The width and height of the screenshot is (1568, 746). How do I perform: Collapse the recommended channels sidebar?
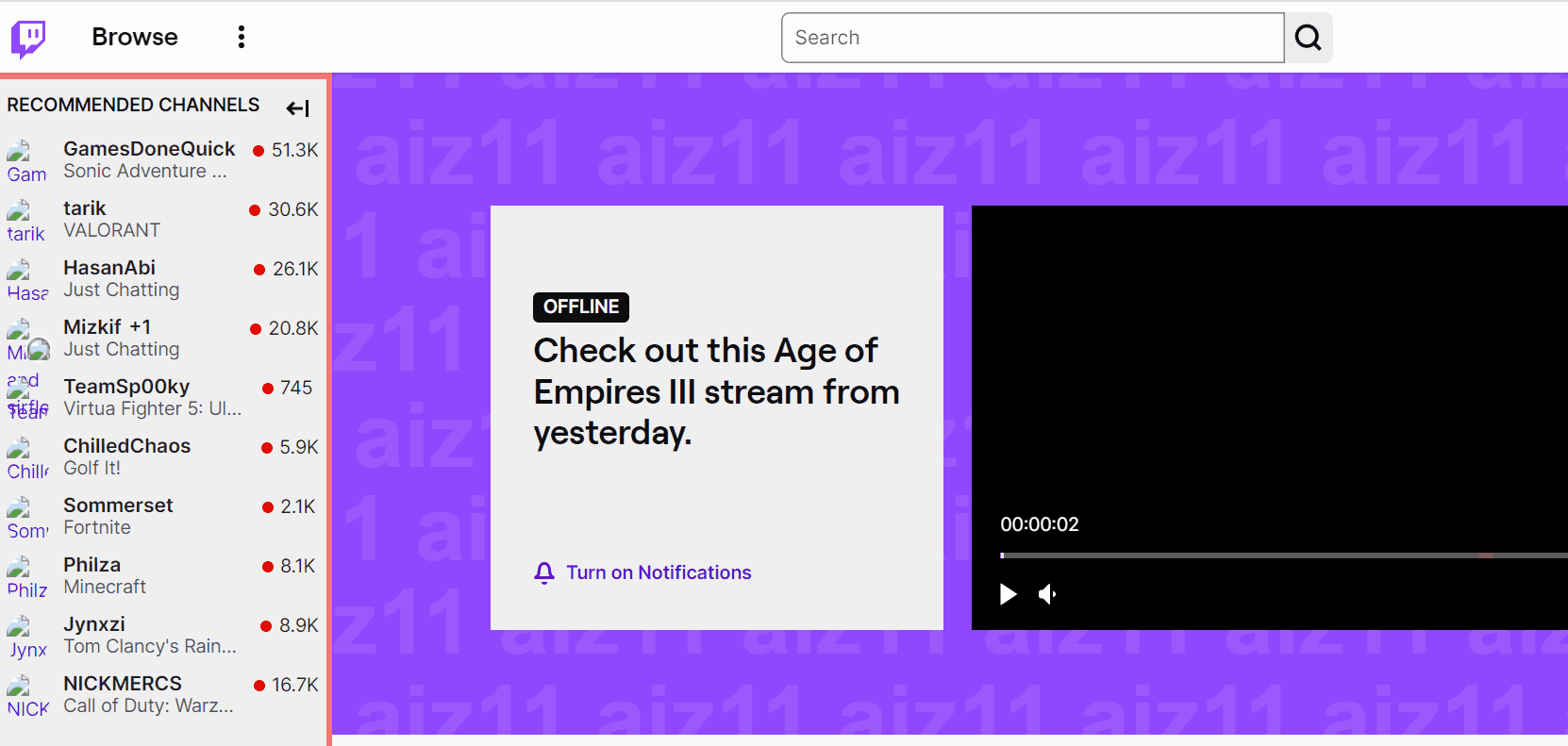[298, 108]
